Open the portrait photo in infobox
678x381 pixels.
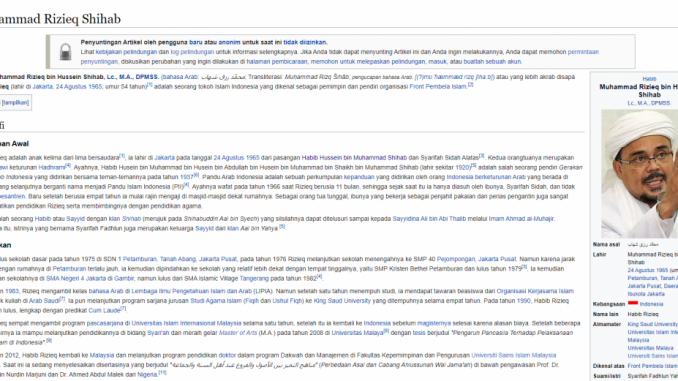click(640, 173)
